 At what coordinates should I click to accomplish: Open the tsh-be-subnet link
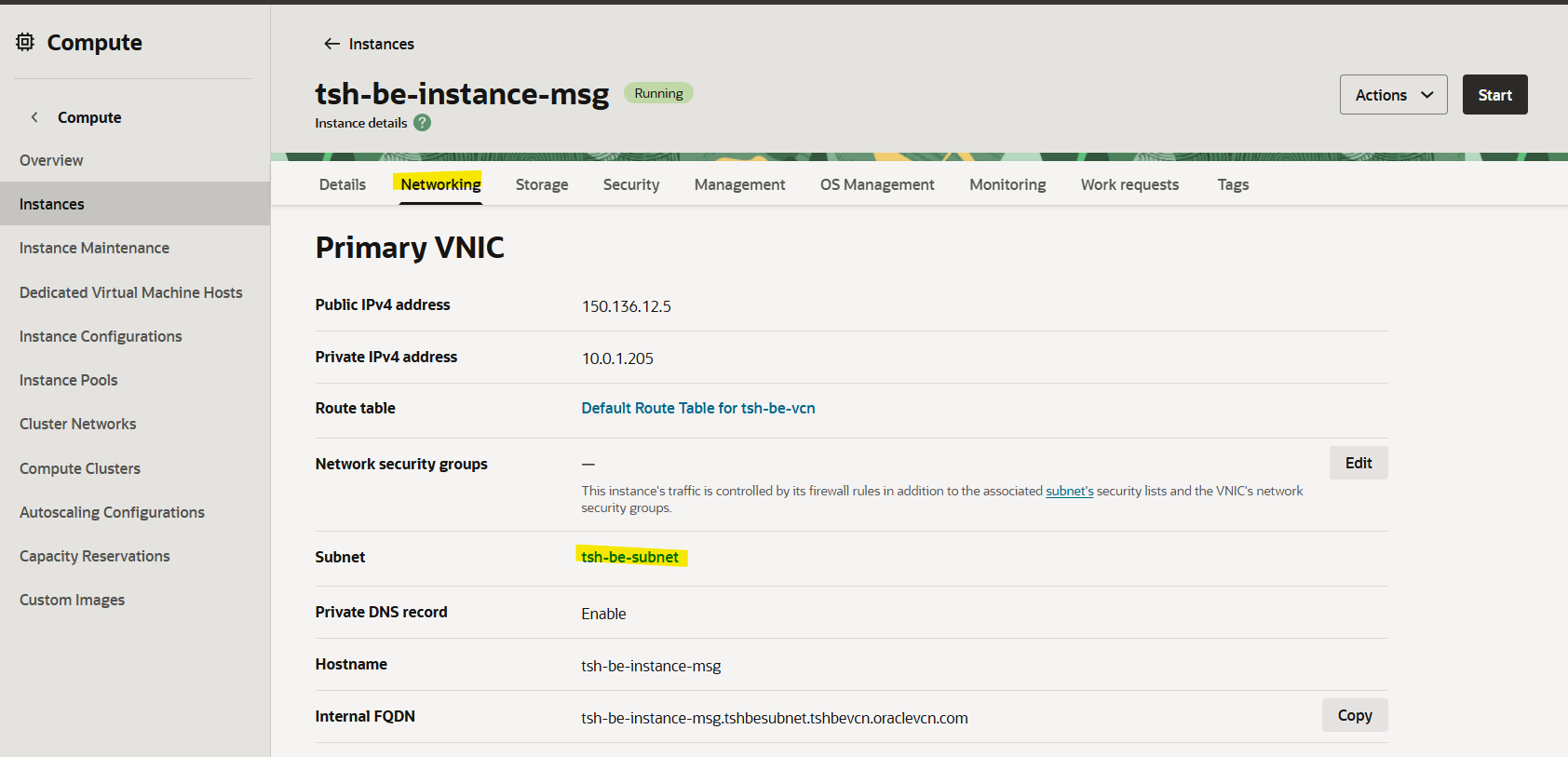coord(629,557)
